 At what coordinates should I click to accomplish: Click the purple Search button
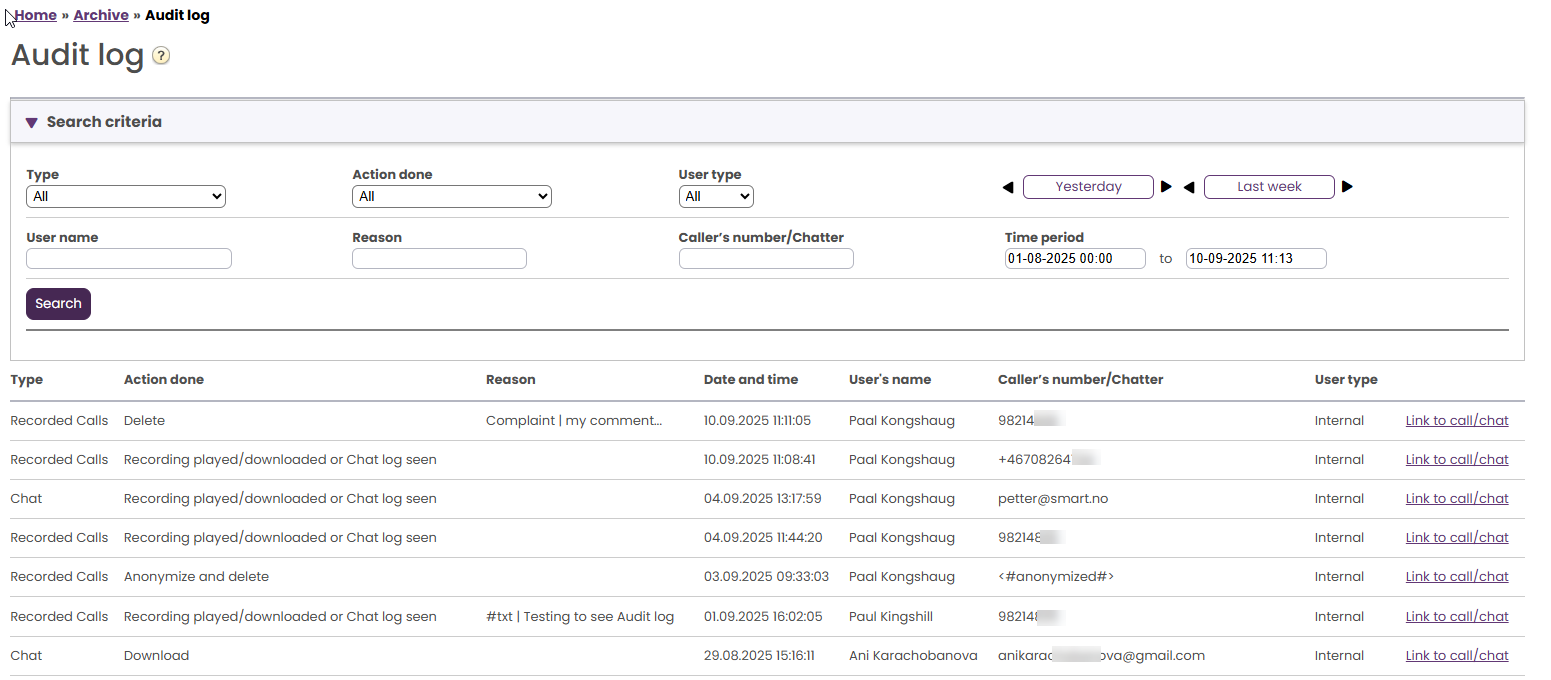pyautogui.click(x=58, y=304)
